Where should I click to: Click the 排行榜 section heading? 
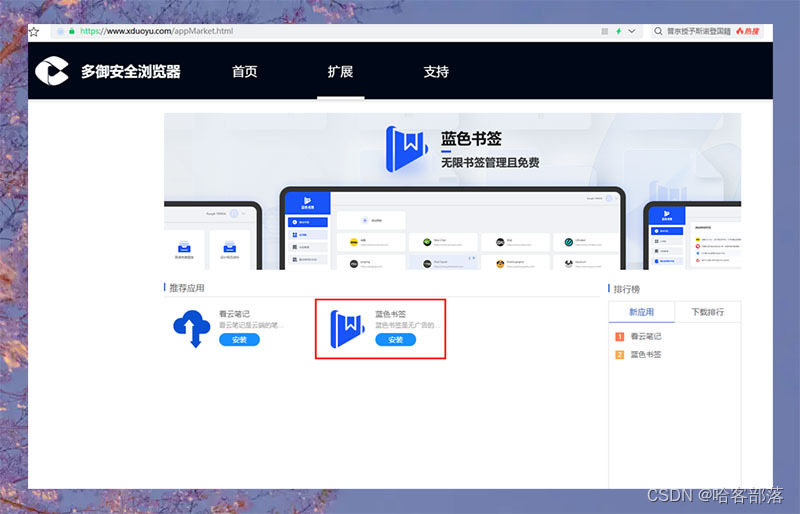pos(627,289)
